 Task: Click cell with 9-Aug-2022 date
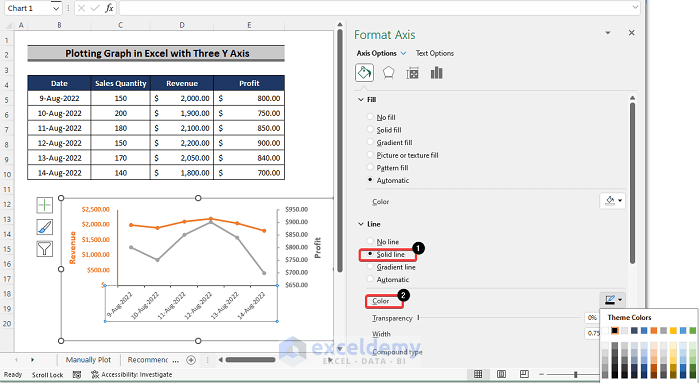[59, 98]
